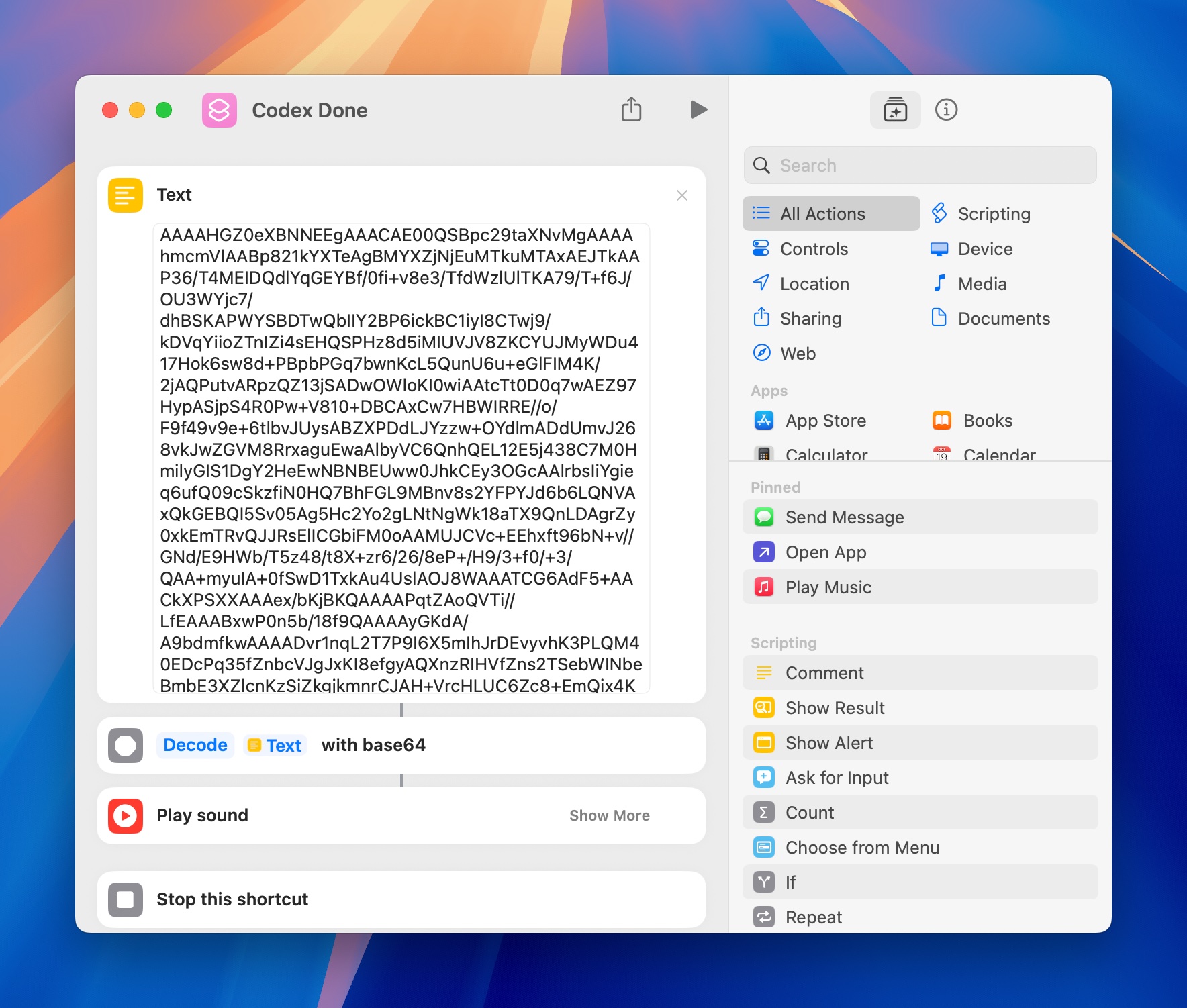Add the If action from Scripting
This screenshot has height=1008, width=1187.
(x=791, y=882)
